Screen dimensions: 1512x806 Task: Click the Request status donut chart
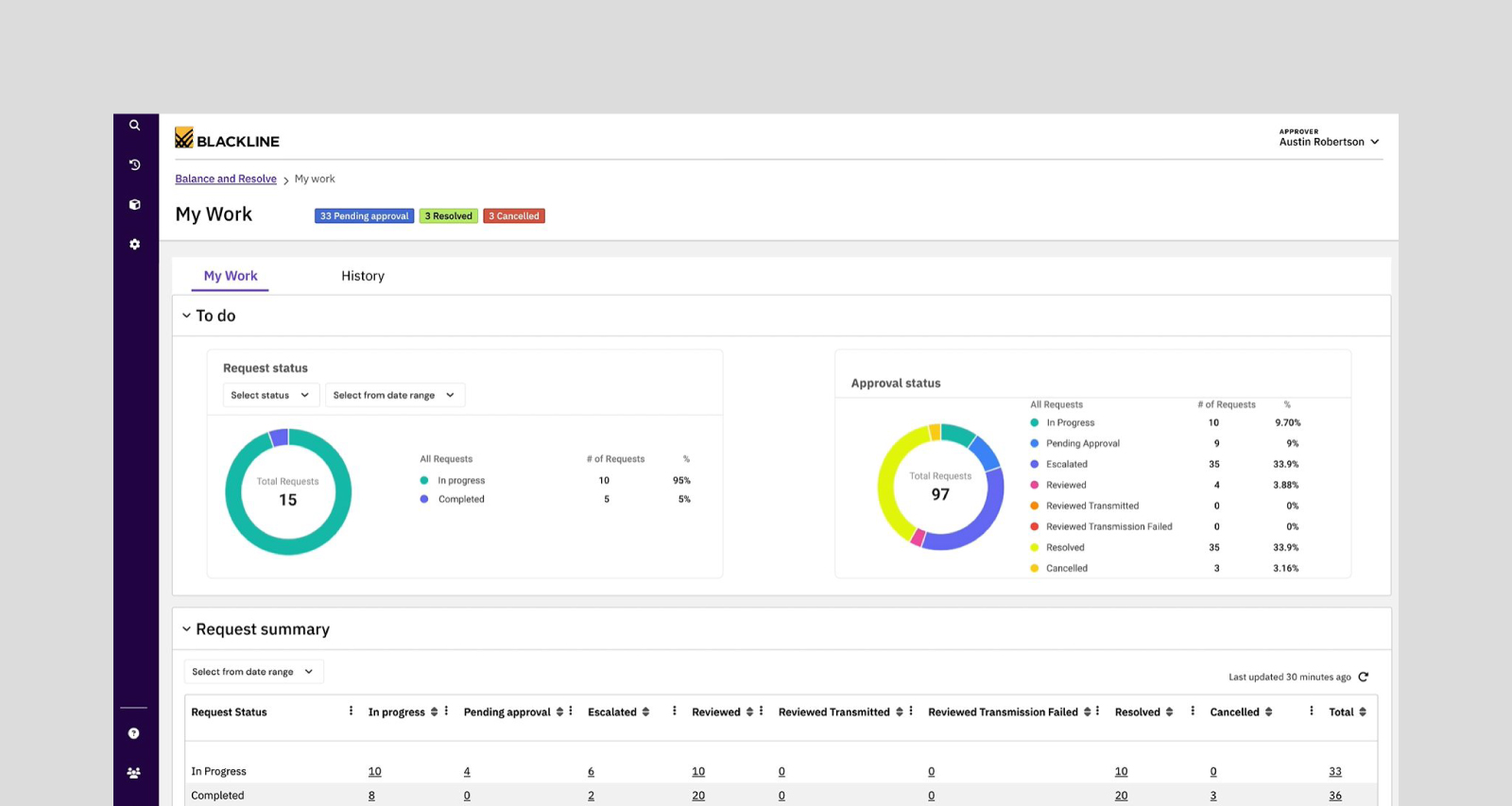[288, 491]
